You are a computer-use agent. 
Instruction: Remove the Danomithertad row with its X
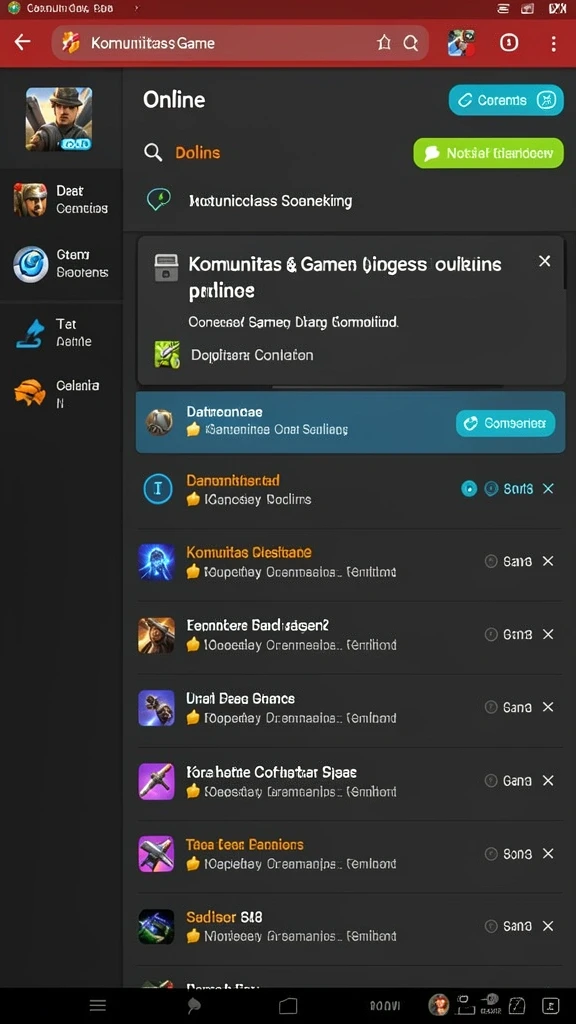click(548, 488)
